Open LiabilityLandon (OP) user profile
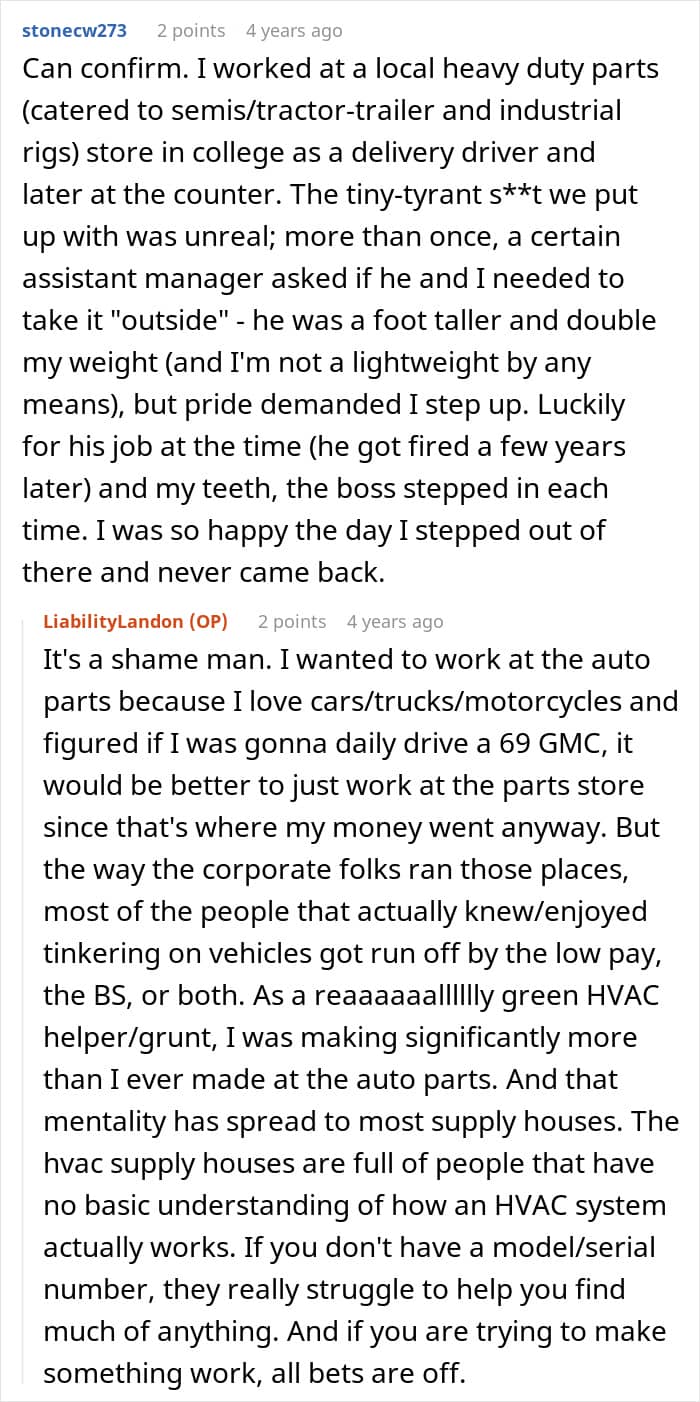 tap(135, 621)
